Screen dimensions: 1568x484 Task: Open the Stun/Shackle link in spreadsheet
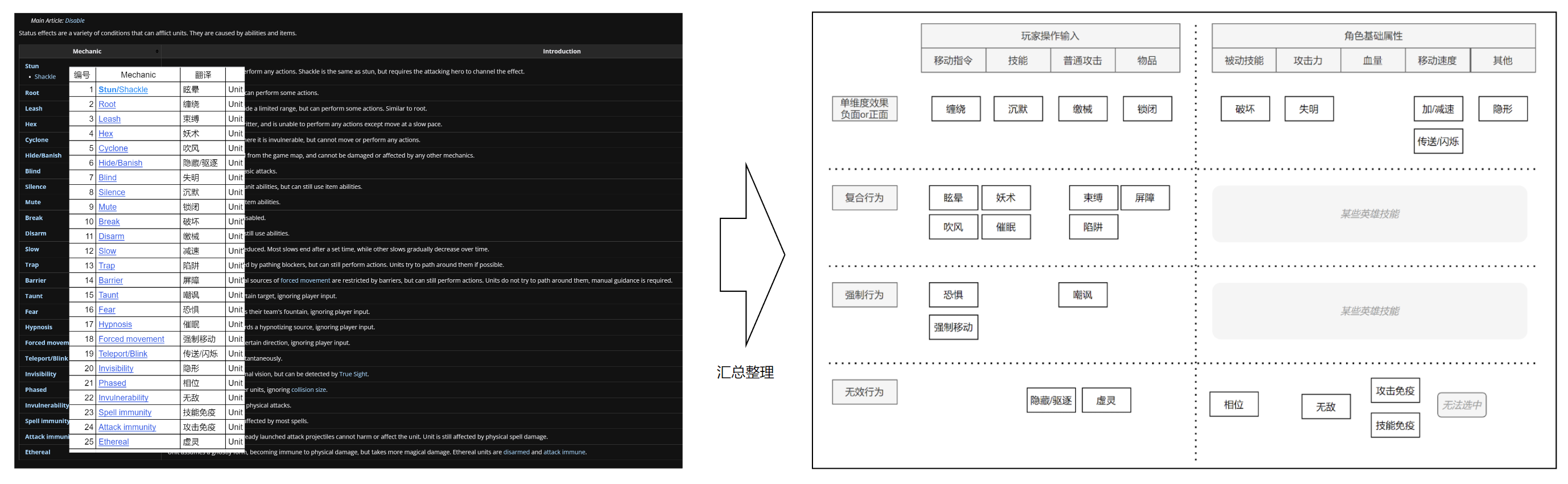[x=123, y=89]
